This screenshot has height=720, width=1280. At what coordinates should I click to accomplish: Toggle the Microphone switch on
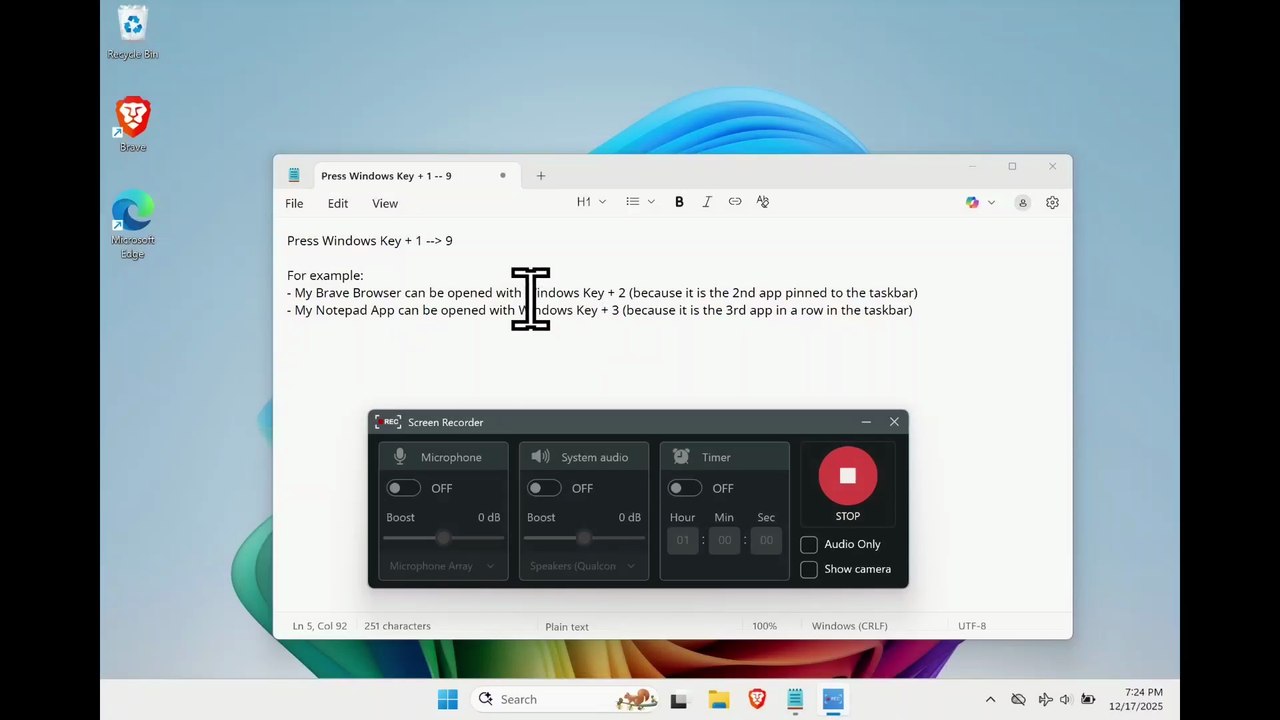coord(404,488)
